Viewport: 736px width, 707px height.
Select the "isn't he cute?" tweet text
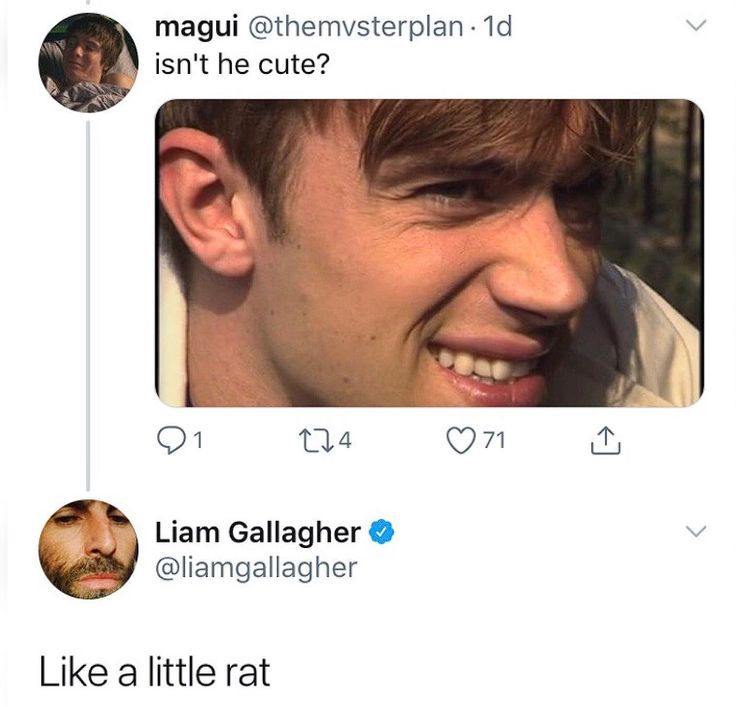[x=242, y=65]
